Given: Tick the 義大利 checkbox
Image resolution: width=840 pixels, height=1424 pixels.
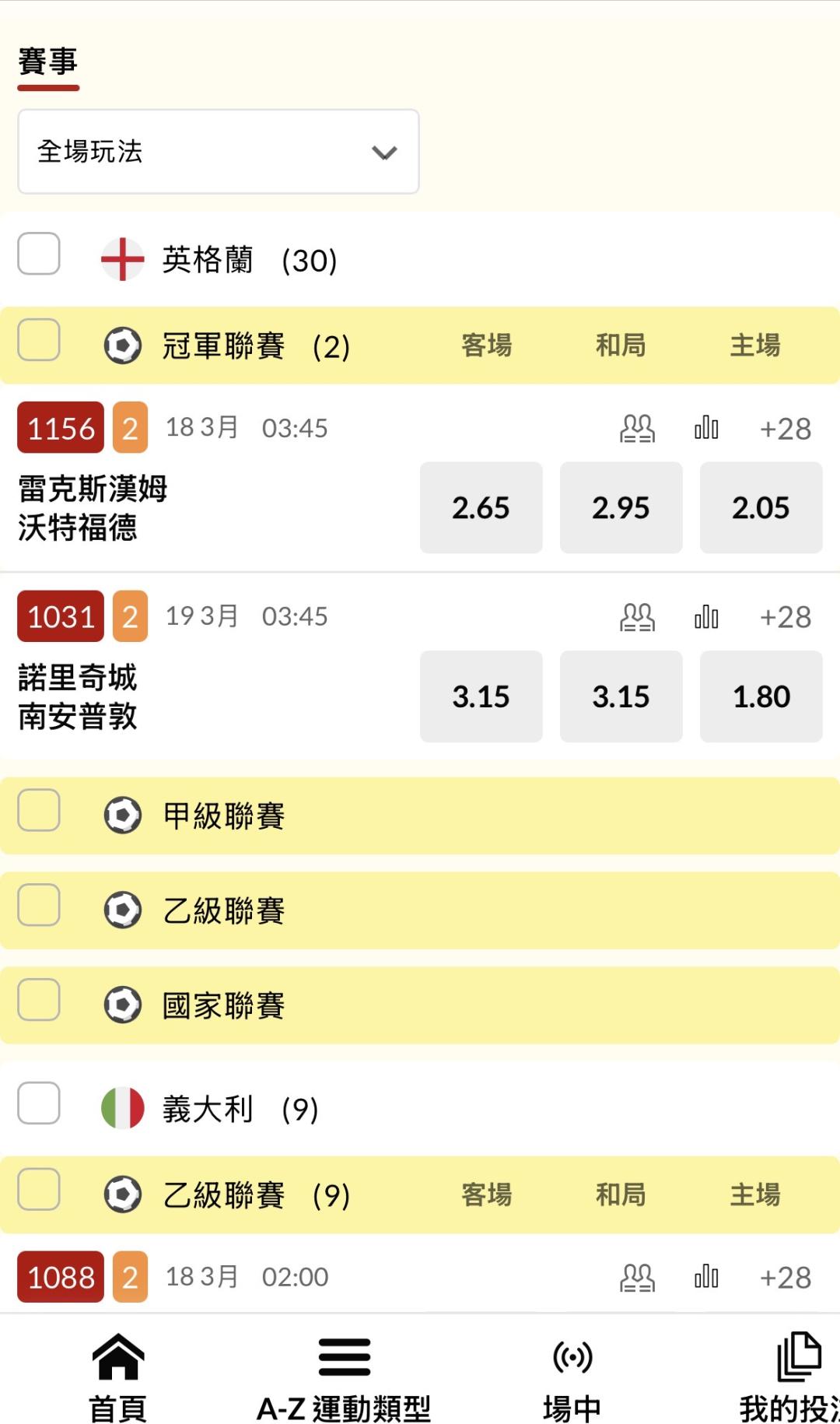Looking at the screenshot, I should (39, 1103).
